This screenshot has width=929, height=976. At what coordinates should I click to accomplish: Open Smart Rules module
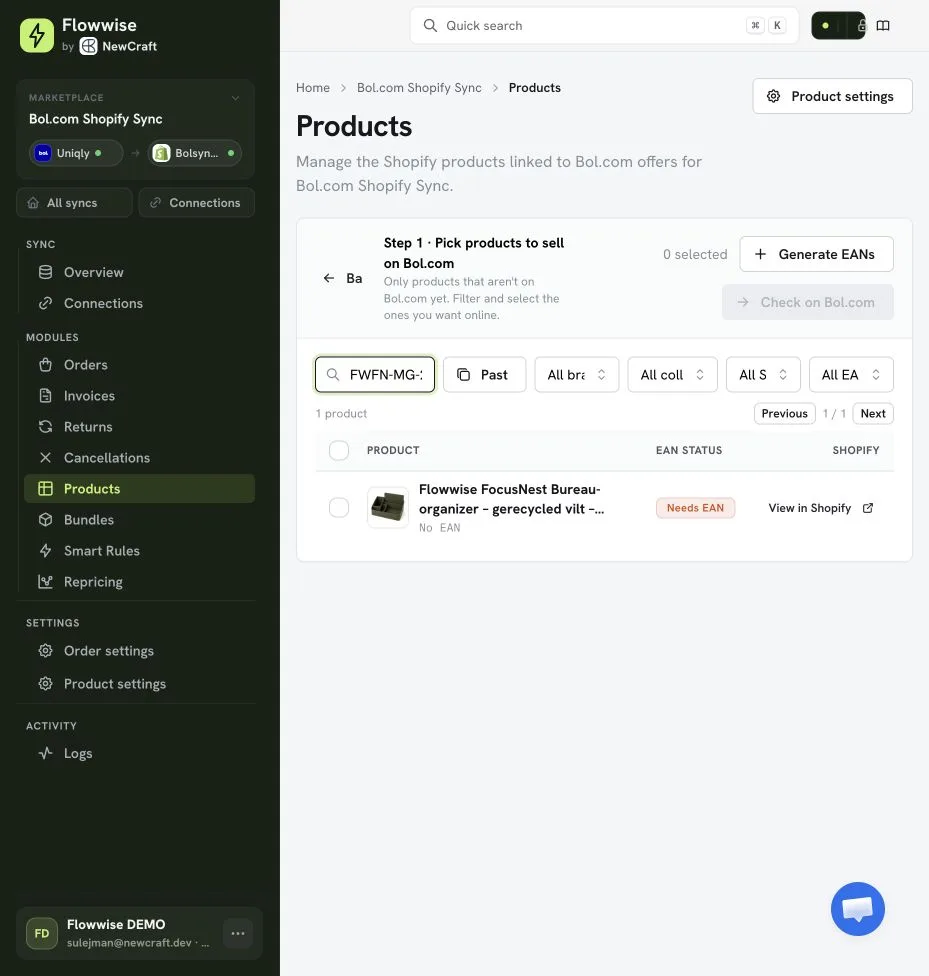139,551
